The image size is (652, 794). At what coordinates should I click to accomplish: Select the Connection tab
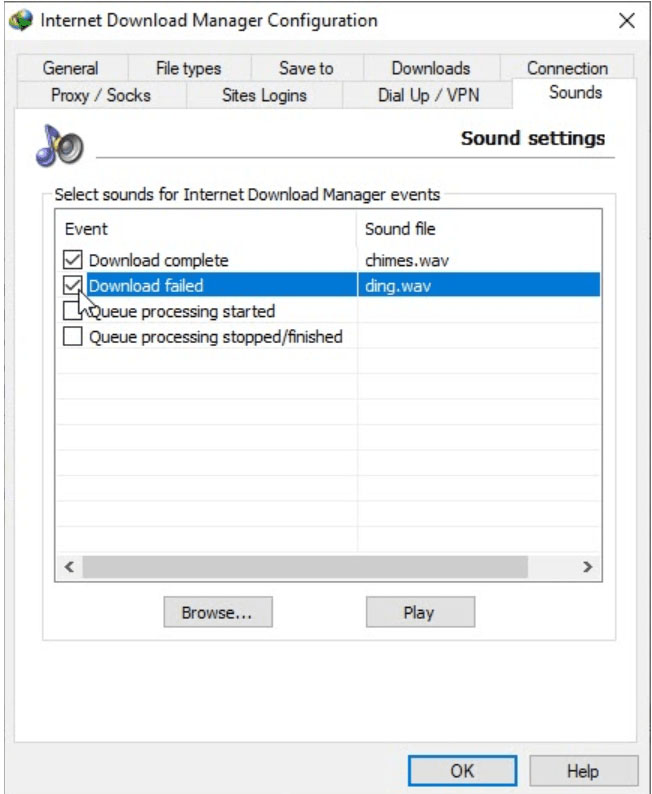tap(567, 68)
